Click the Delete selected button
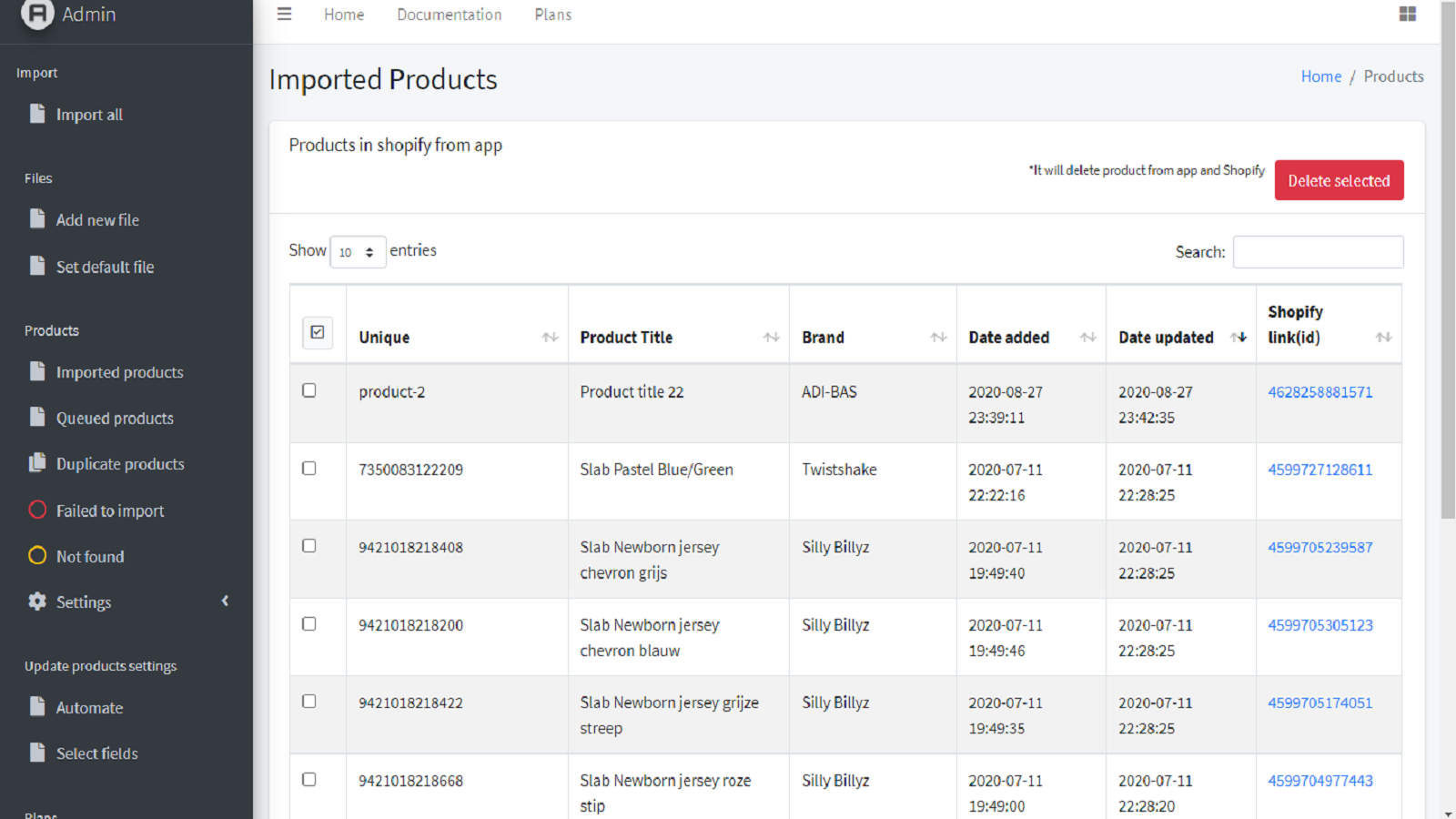Screen dimensions: 1456x819 tap(1339, 179)
